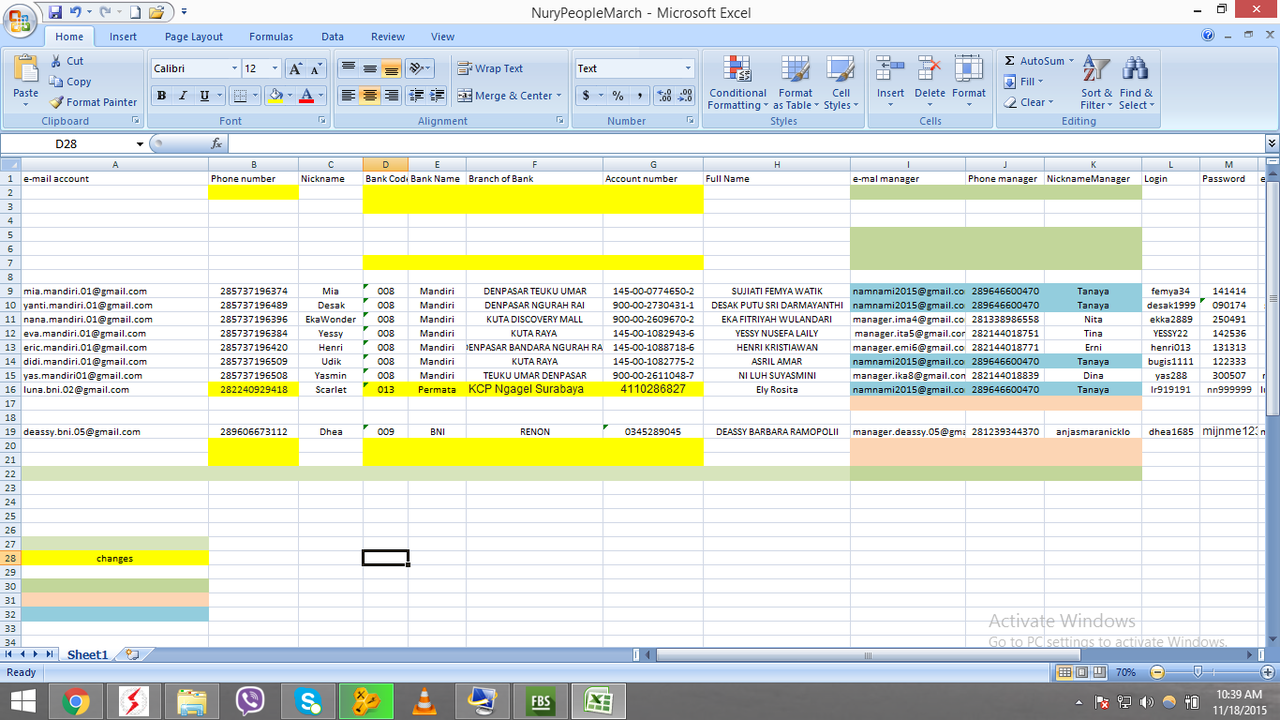Image resolution: width=1280 pixels, height=720 pixels.
Task: Click Delete cells icon
Action: (929, 69)
